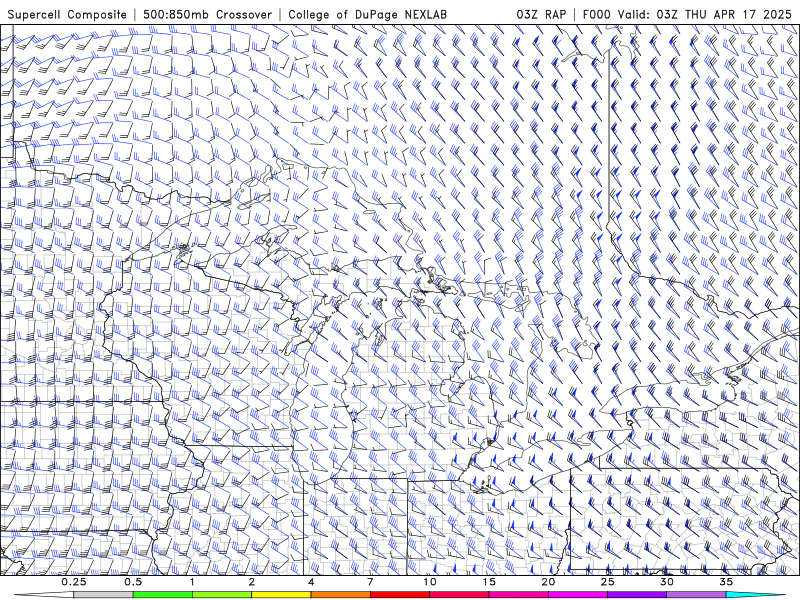The width and height of the screenshot is (800, 600).
Task: Click the legend value 30
Action: pyautogui.click(x=667, y=582)
